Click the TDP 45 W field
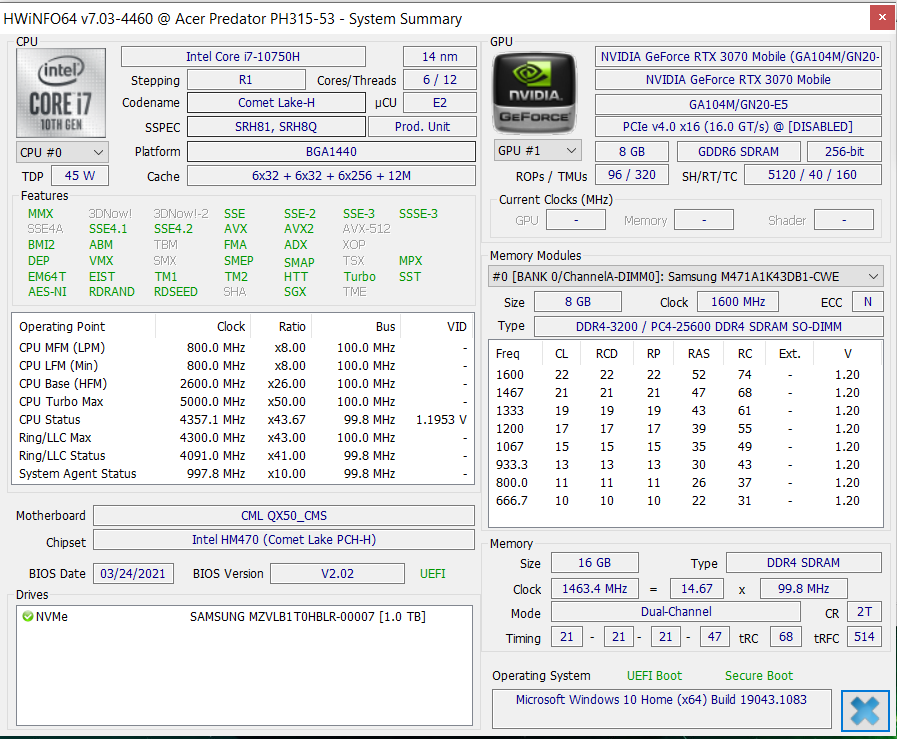This screenshot has width=897, height=739. pos(80,176)
